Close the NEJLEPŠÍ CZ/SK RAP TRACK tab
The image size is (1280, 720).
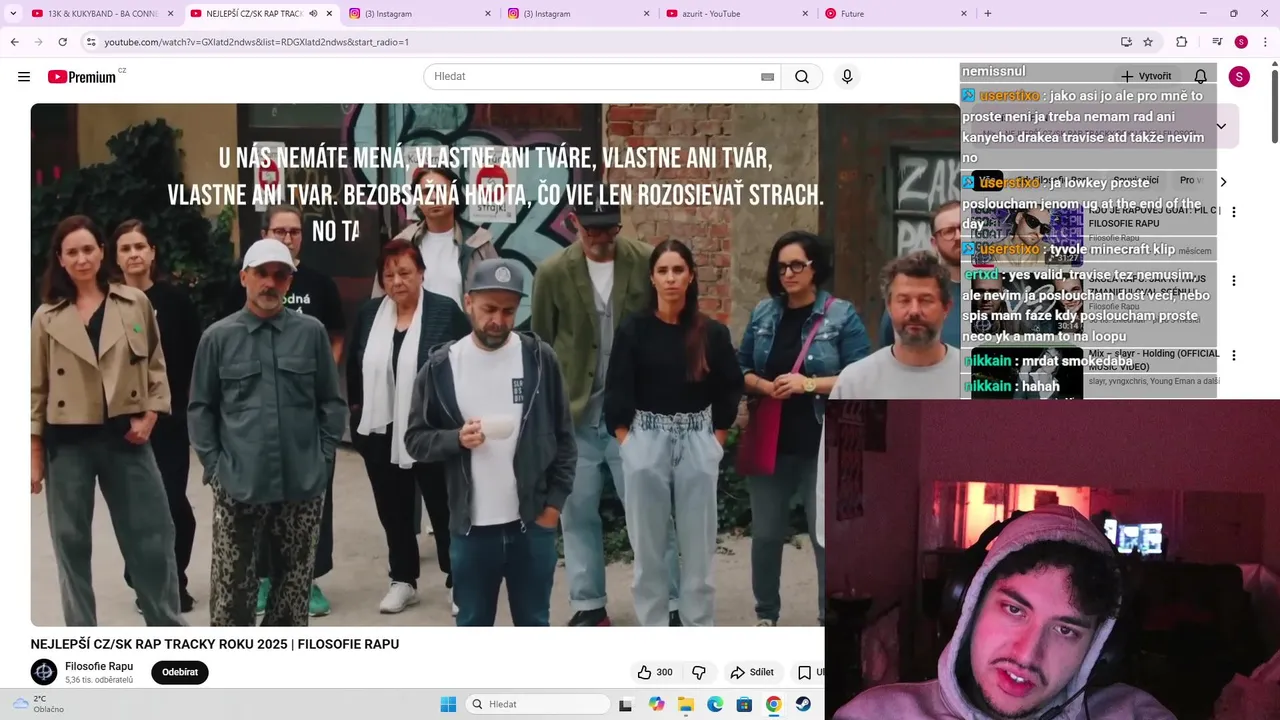click(x=329, y=14)
